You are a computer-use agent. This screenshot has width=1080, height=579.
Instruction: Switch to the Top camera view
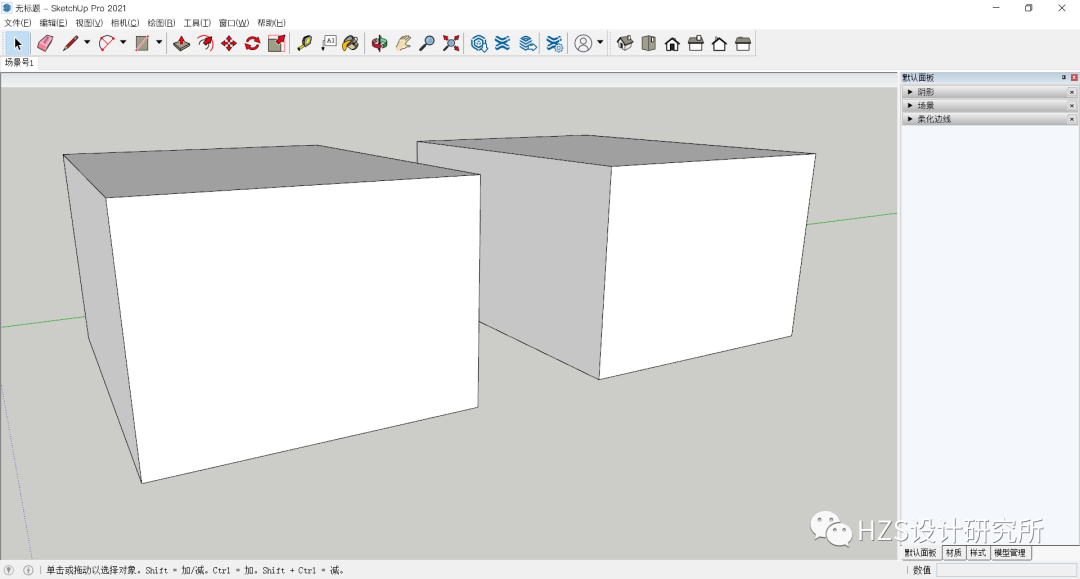point(648,44)
